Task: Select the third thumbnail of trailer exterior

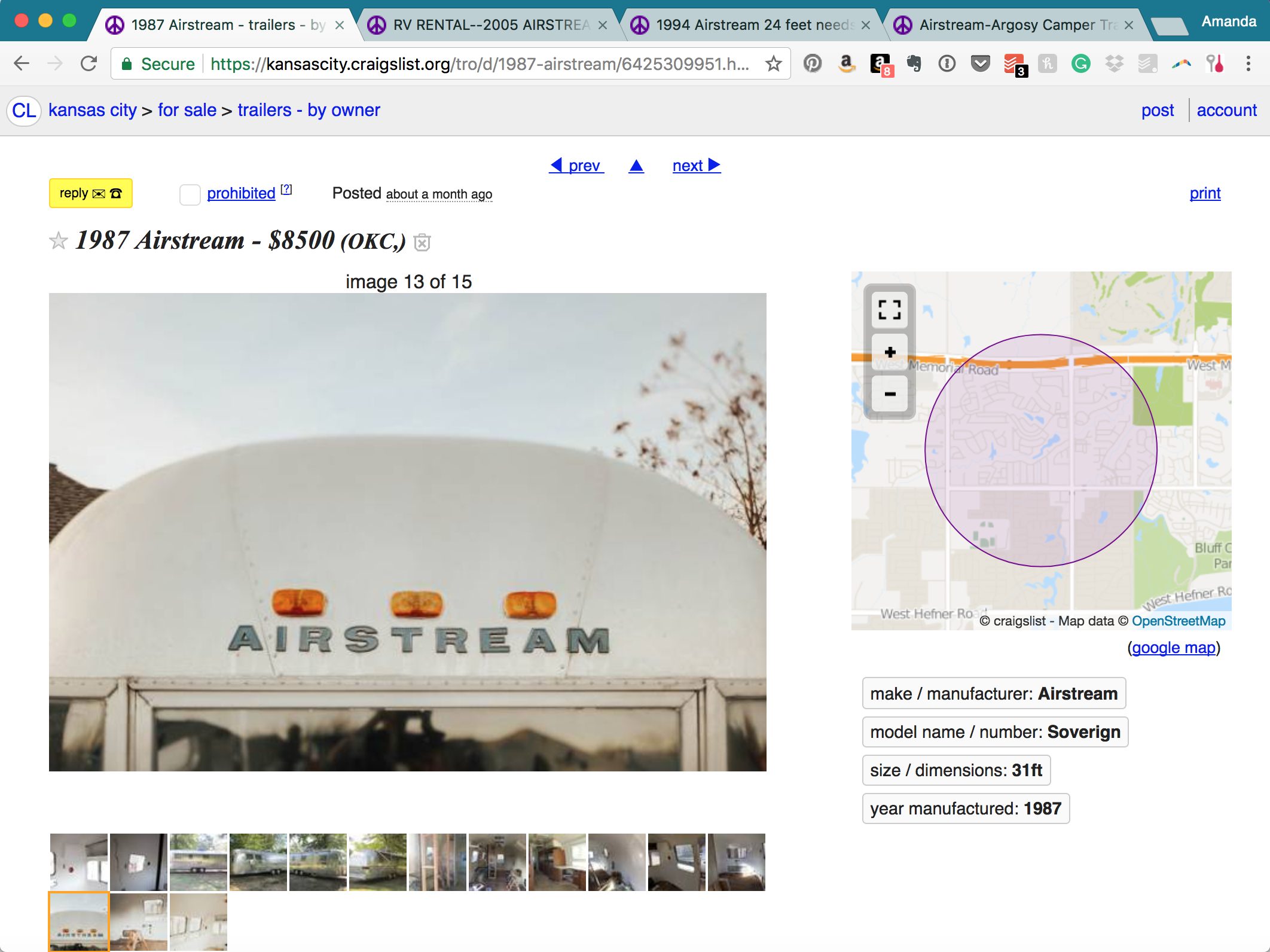Action: (x=199, y=862)
